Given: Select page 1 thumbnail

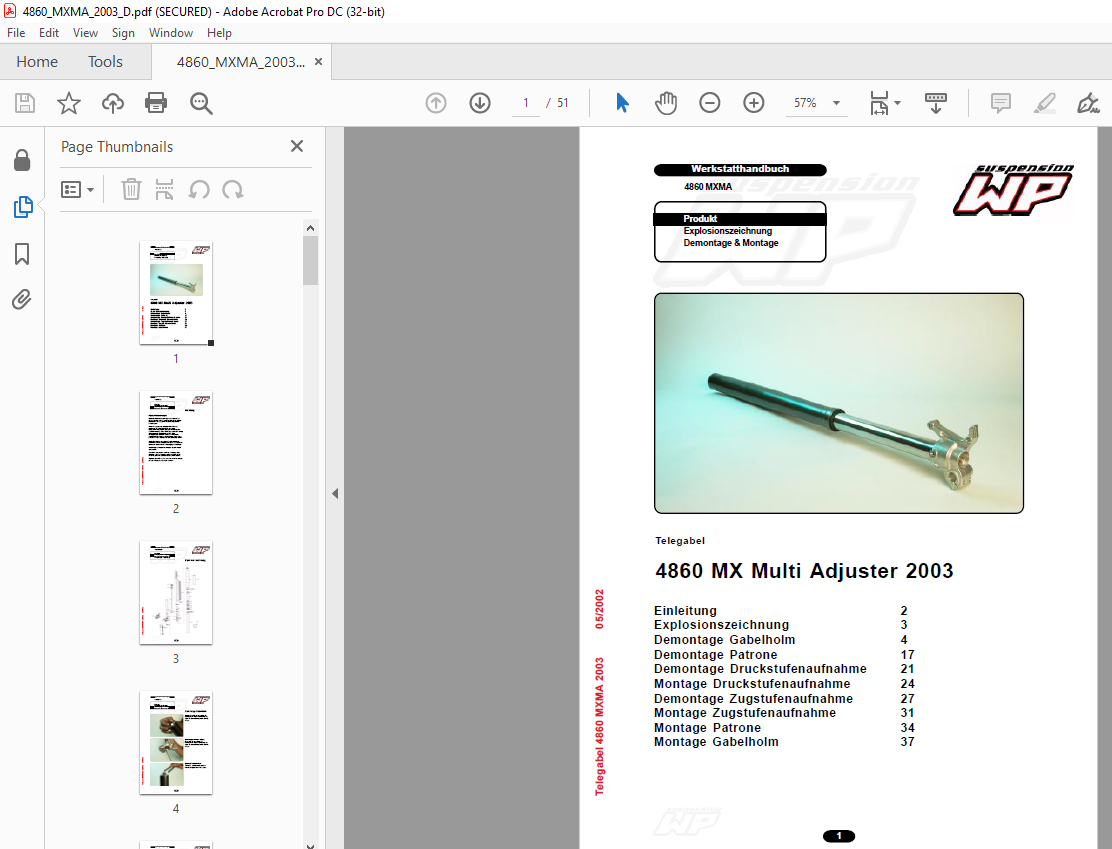Looking at the screenshot, I should click(176, 293).
